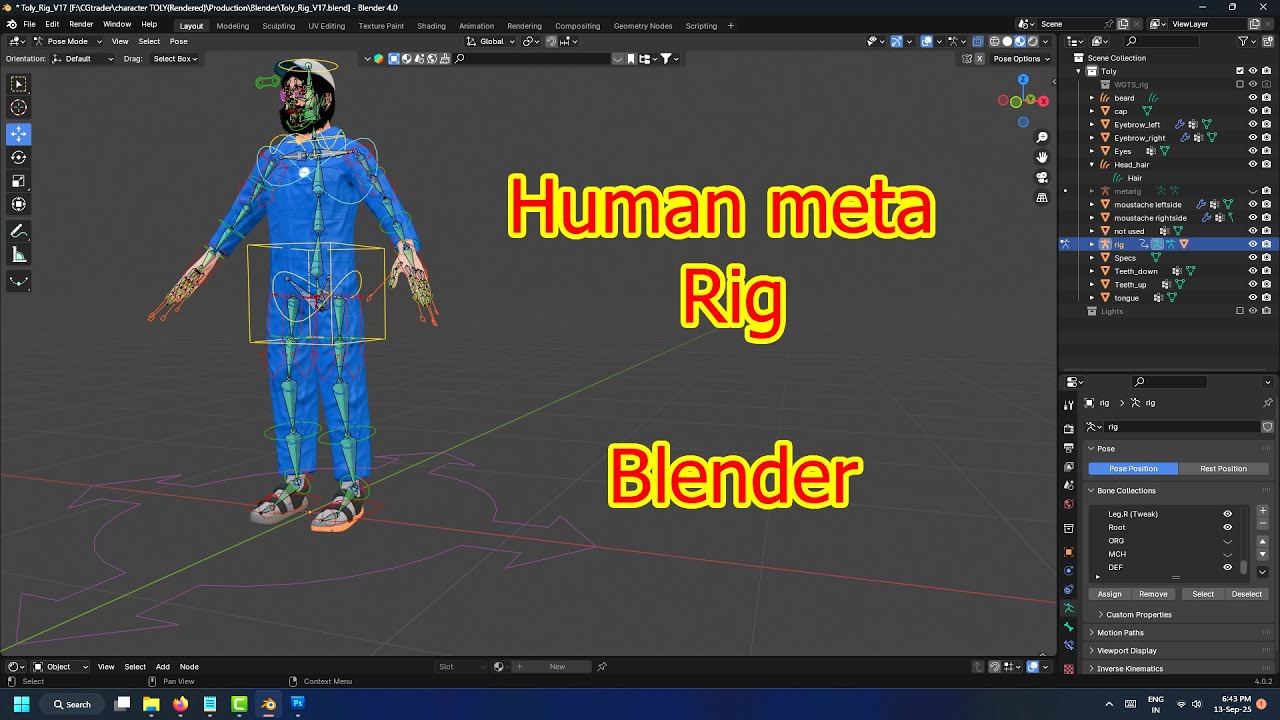Activate the Breakdowner pose tool
Image resolution: width=1280 pixels, height=720 pixels.
coord(19,282)
